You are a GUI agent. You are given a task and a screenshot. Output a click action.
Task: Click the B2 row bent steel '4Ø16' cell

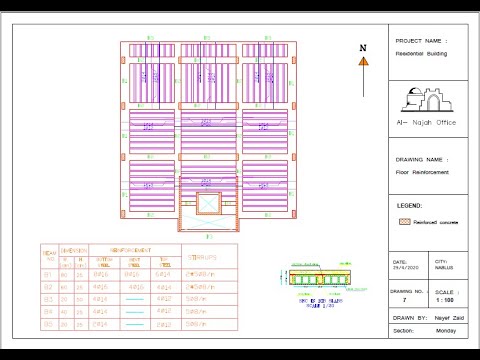click(136, 287)
